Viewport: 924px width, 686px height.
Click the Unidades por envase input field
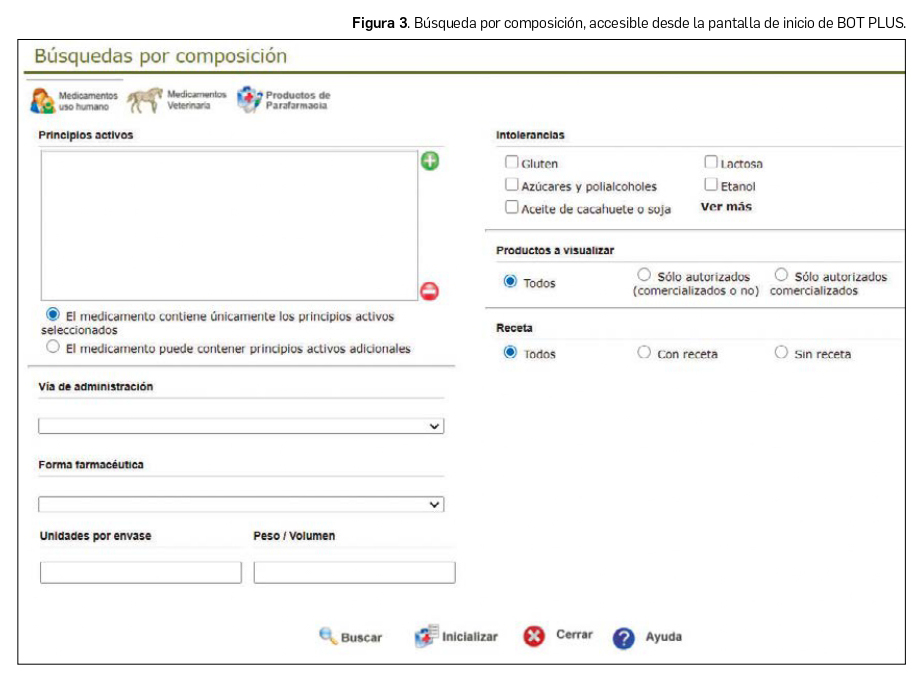[139, 571]
